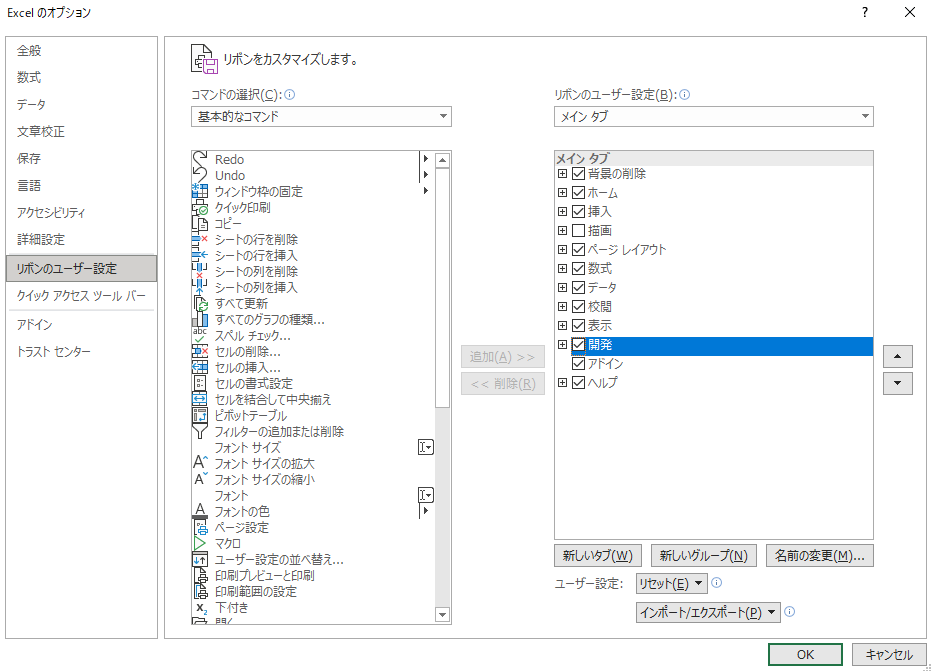Click the Undo command icon
This screenshot has width=931, height=671.
coord(200,175)
